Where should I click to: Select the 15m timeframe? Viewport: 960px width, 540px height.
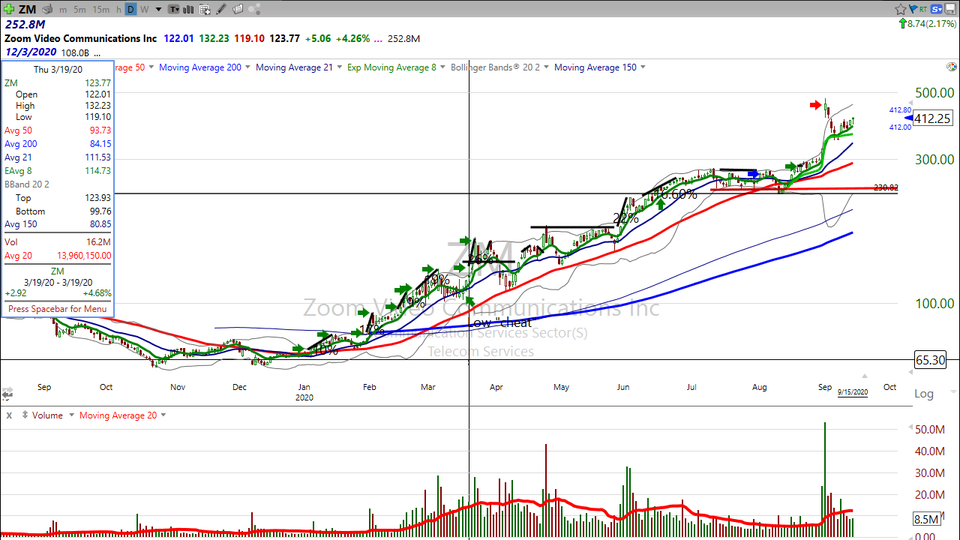[x=102, y=10]
